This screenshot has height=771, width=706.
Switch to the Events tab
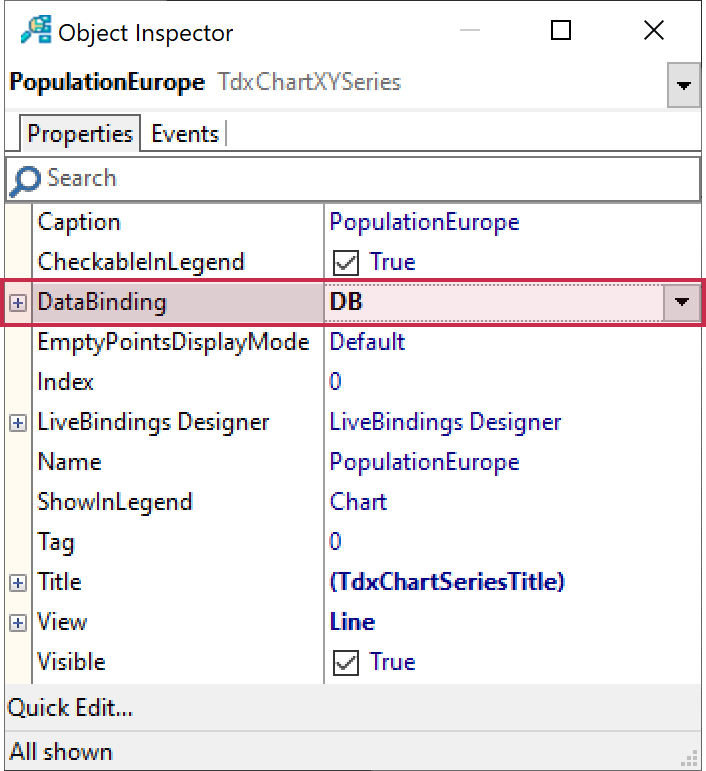185,134
